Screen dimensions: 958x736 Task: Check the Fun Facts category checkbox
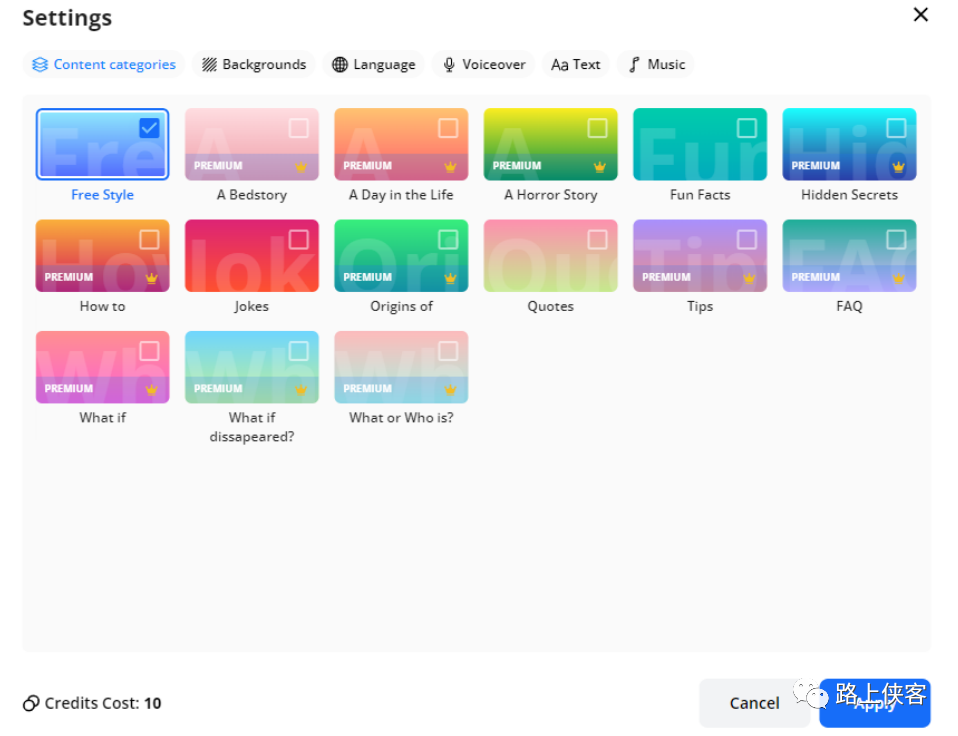coord(746,128)
